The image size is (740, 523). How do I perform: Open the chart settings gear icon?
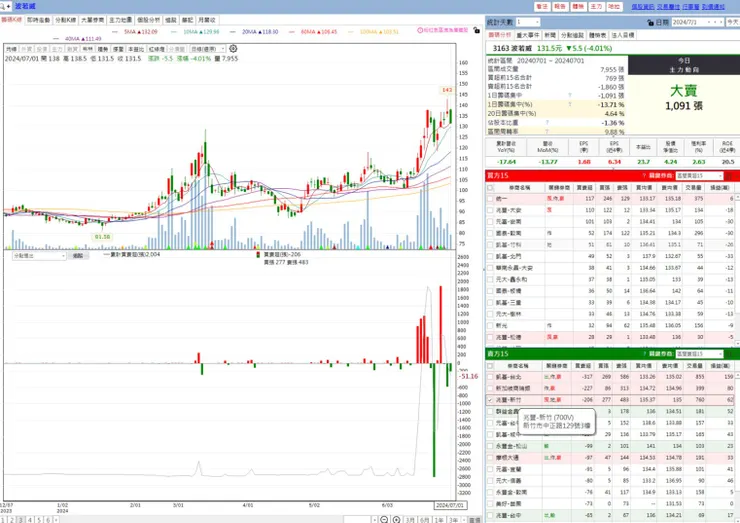[233, 49]
